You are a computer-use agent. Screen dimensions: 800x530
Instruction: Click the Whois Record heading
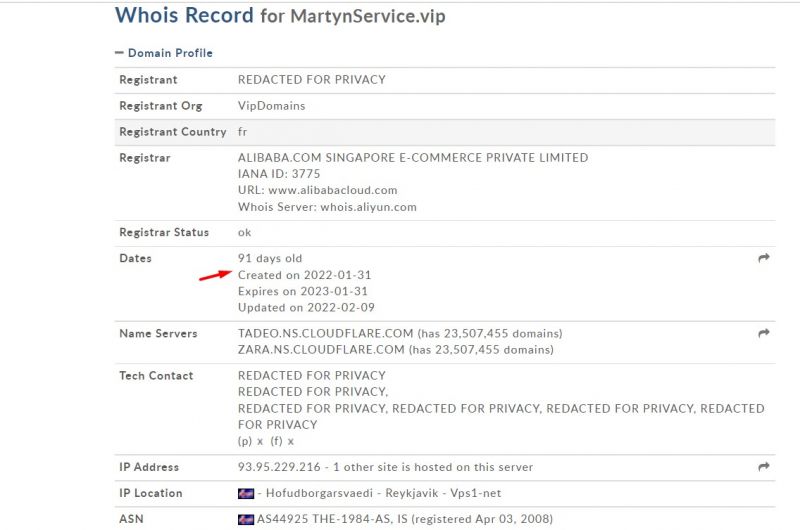coord(184,15)
